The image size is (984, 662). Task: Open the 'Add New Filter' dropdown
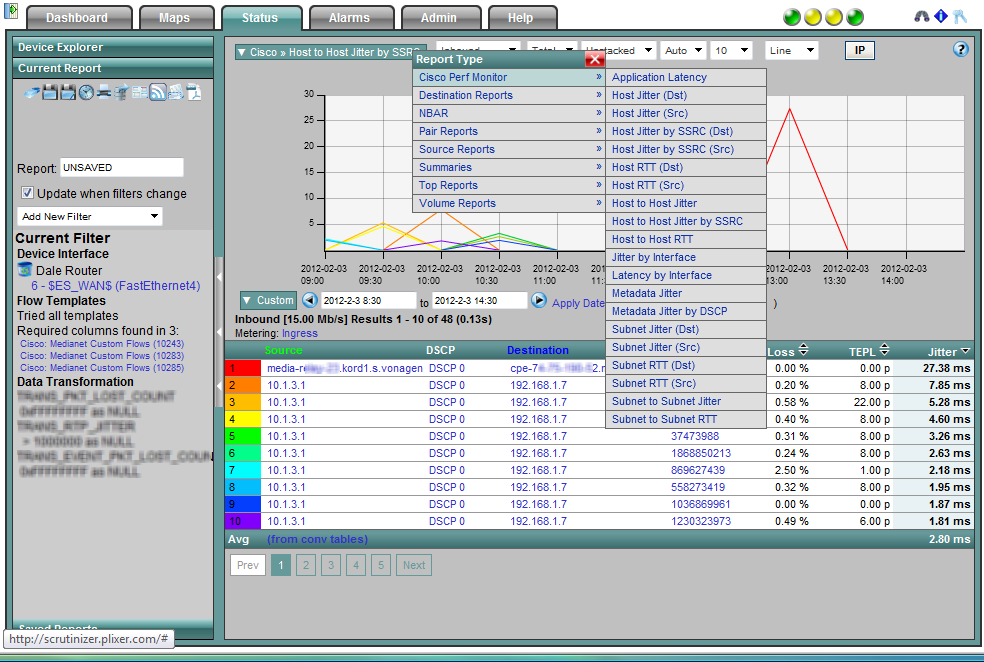(90, 216)
